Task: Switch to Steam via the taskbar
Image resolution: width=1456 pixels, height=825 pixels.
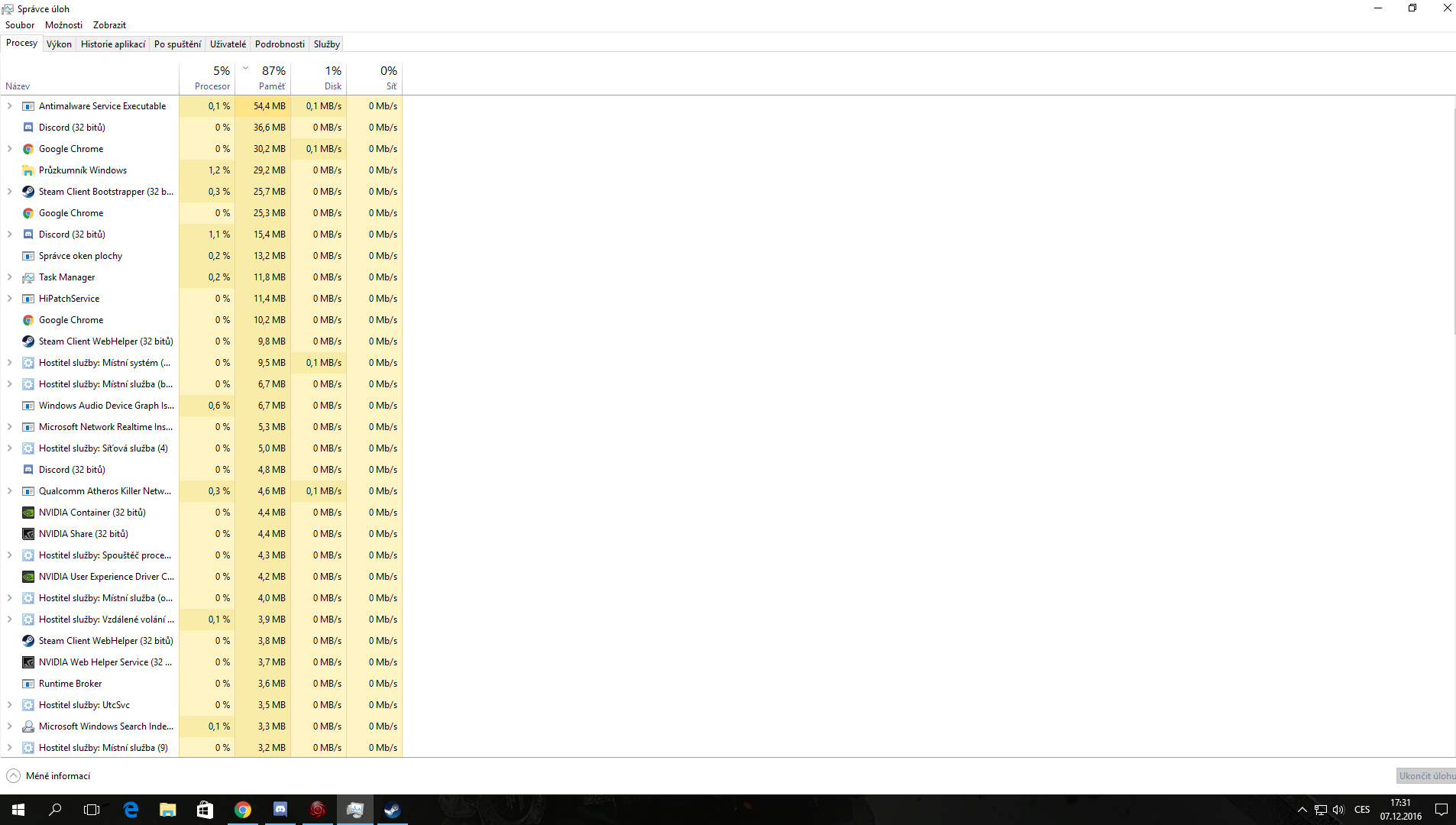Action: [x=392, y=810]
